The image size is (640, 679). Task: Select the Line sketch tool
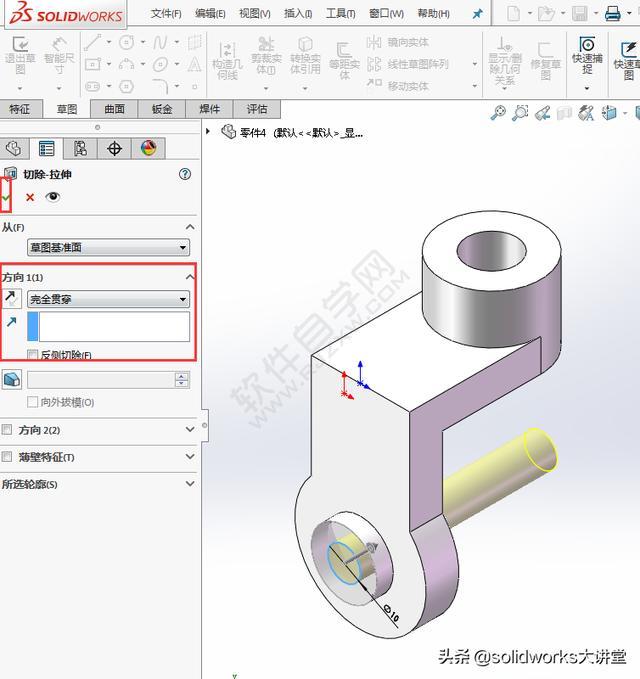[93, 42]
